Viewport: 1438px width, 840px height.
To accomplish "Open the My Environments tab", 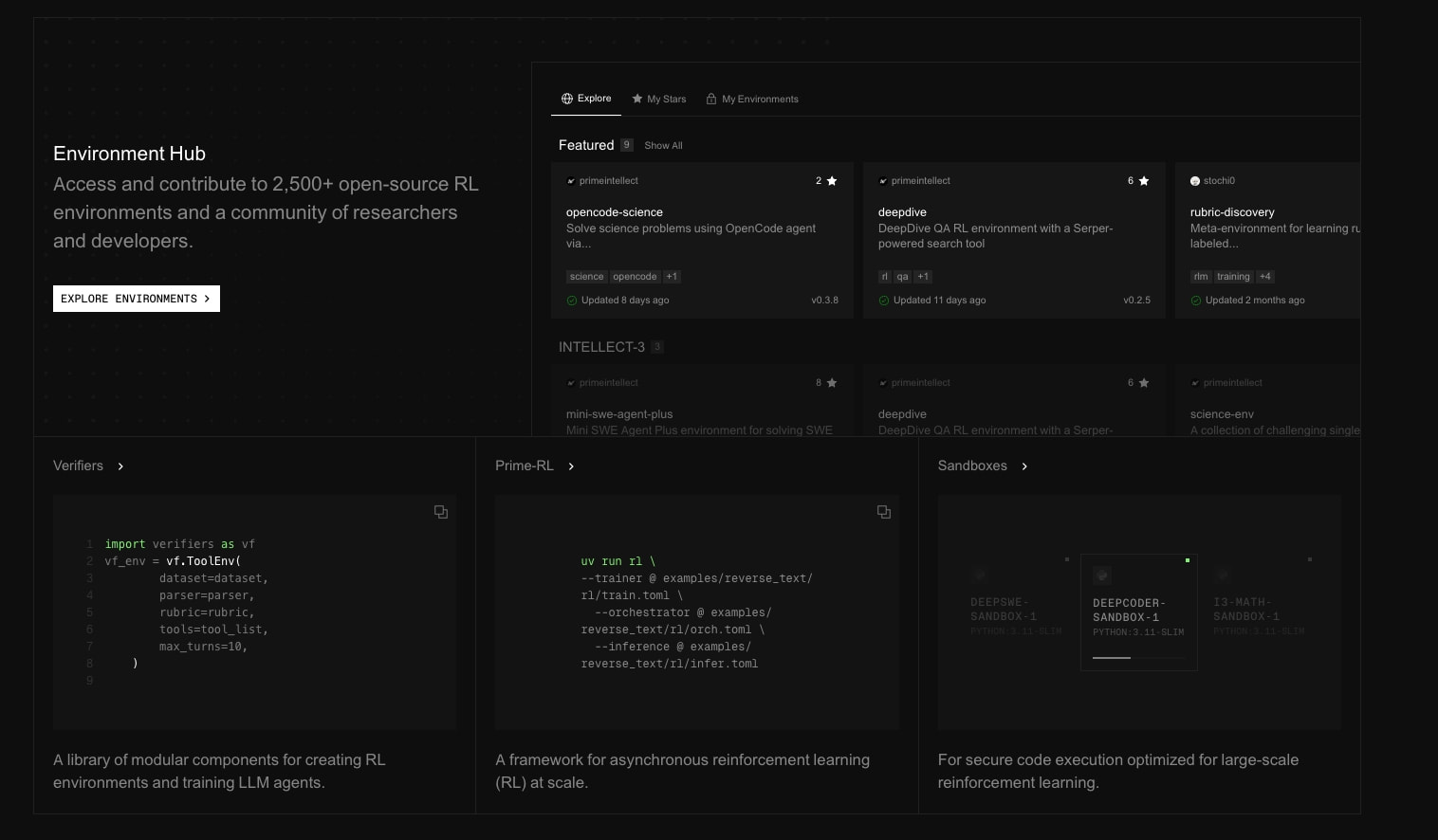I will (x=752, y=99).
